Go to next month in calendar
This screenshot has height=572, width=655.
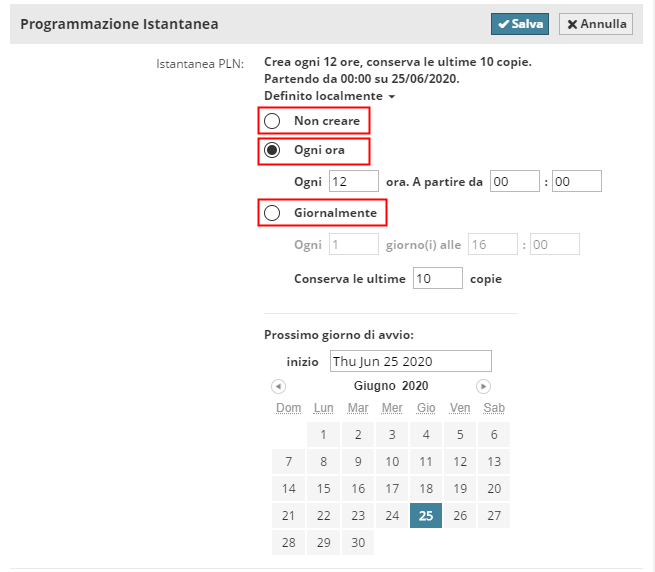483,386
